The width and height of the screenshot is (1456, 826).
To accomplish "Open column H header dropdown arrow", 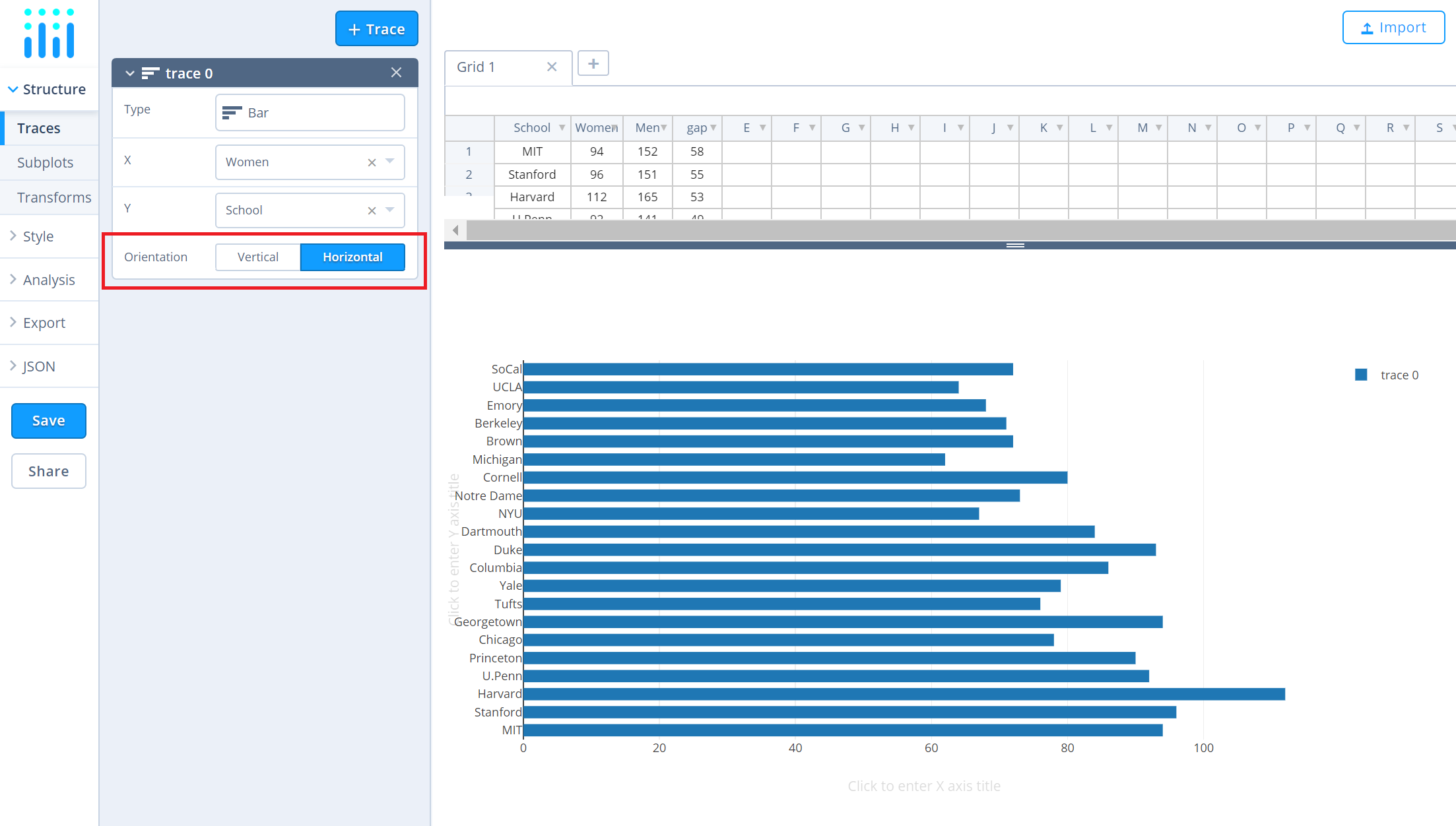I will (x=911, y=127).
